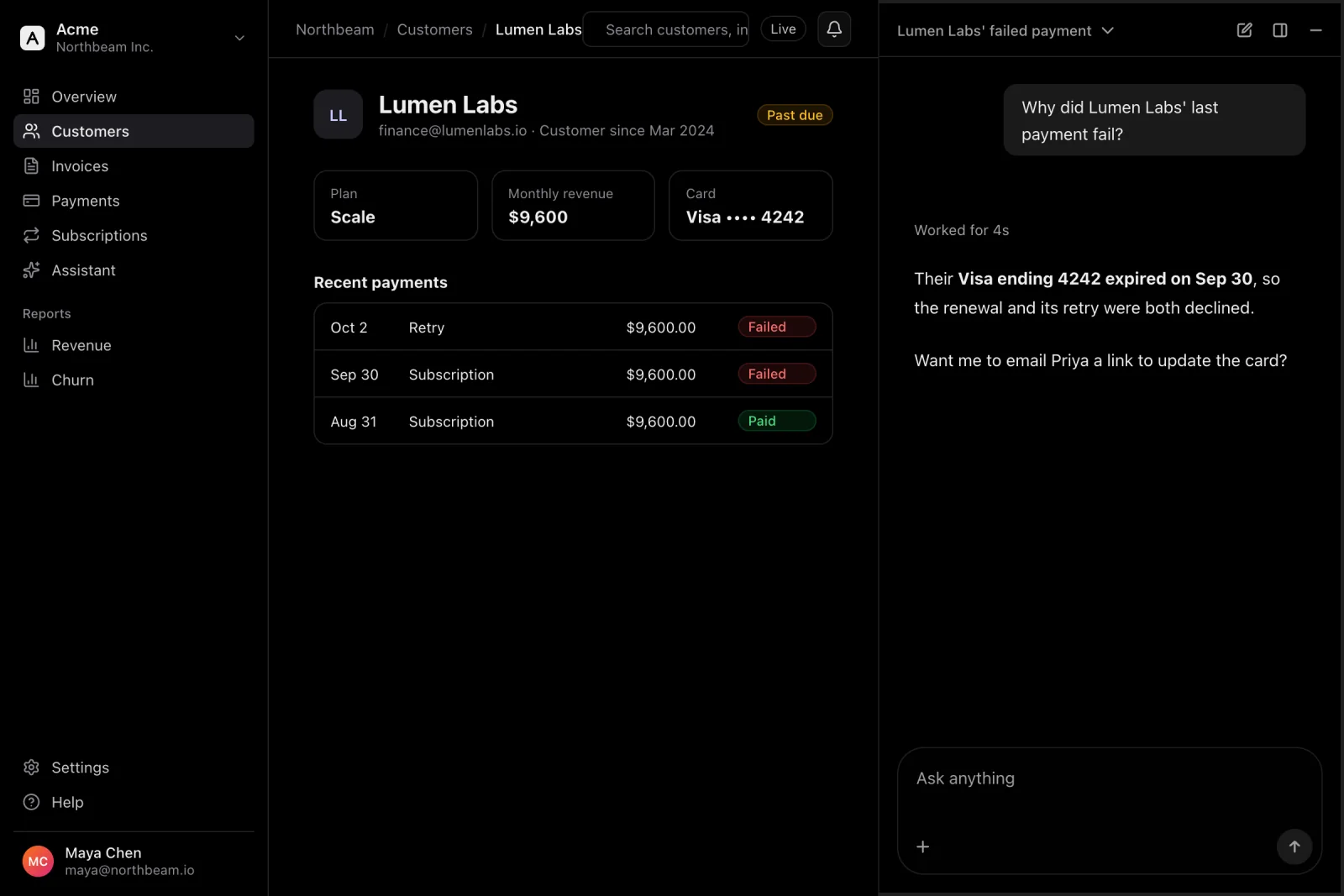Toggle the Live mode pill

tap(783, 29)
